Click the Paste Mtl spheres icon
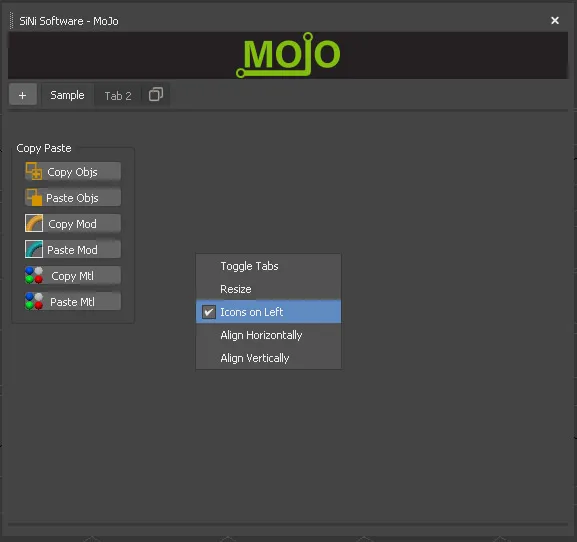The image size is (577, 542). click(34, 301)
